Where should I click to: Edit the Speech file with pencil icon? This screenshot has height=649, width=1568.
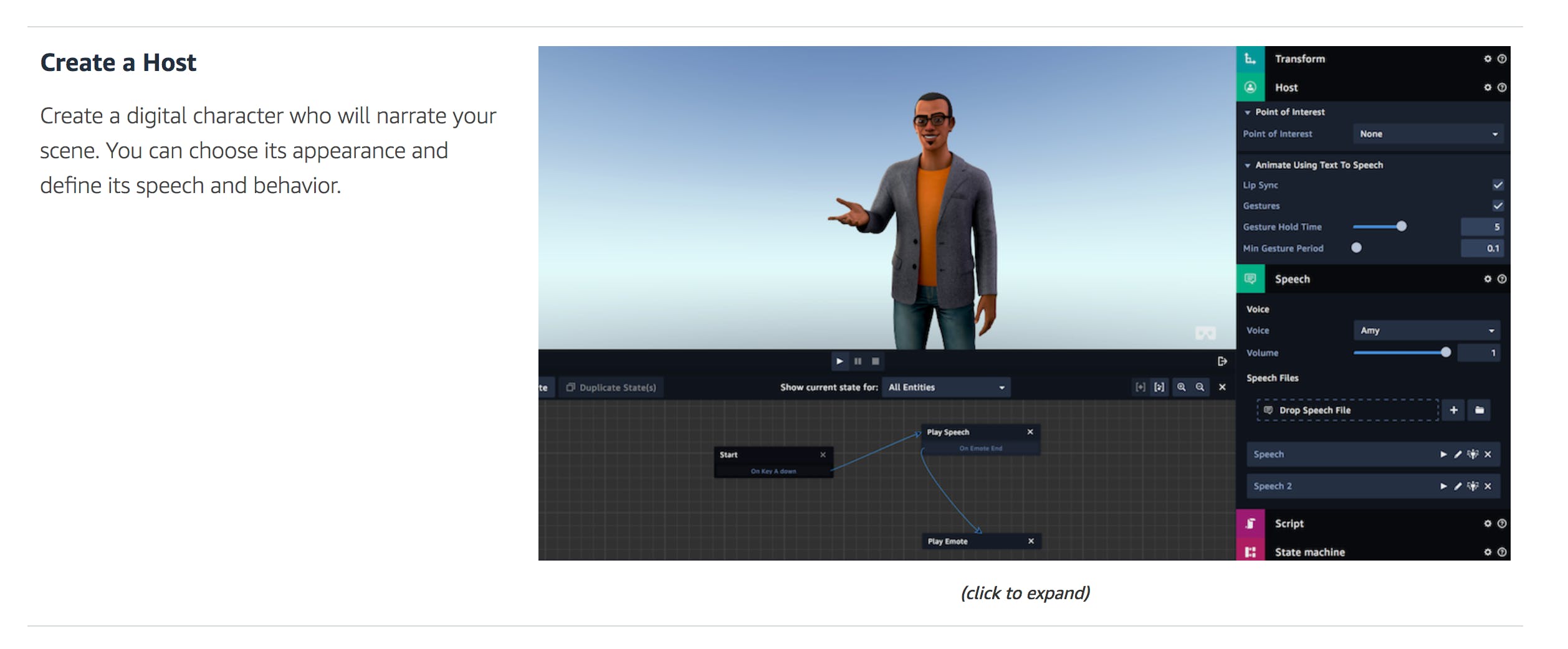[1458, 455]
